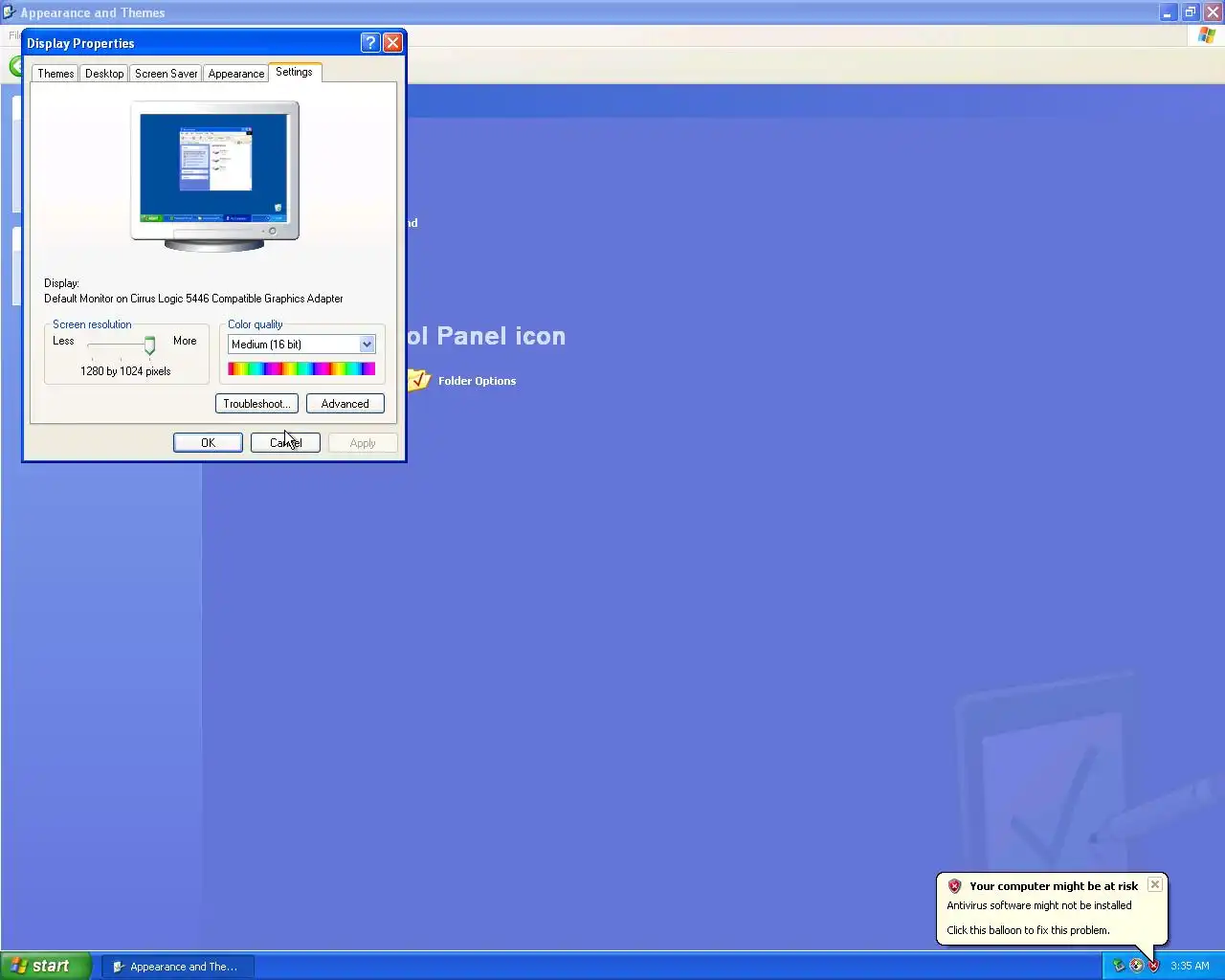Click the 3:35 AM clock

click(x=1190, y=967)
